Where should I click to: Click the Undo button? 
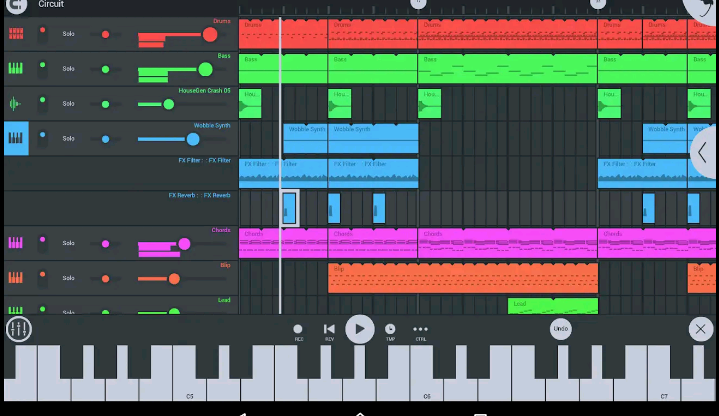560,329
